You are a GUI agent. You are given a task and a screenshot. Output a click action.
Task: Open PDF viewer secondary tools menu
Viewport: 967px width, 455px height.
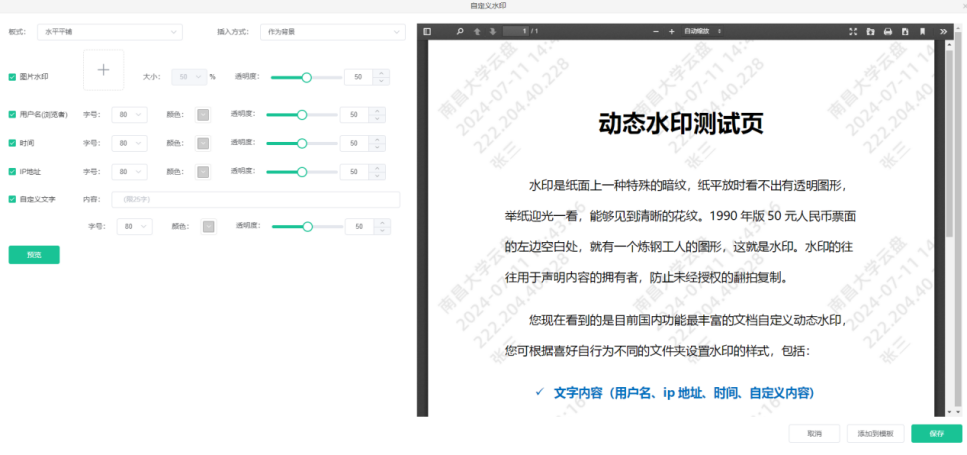tap(944, 31)
